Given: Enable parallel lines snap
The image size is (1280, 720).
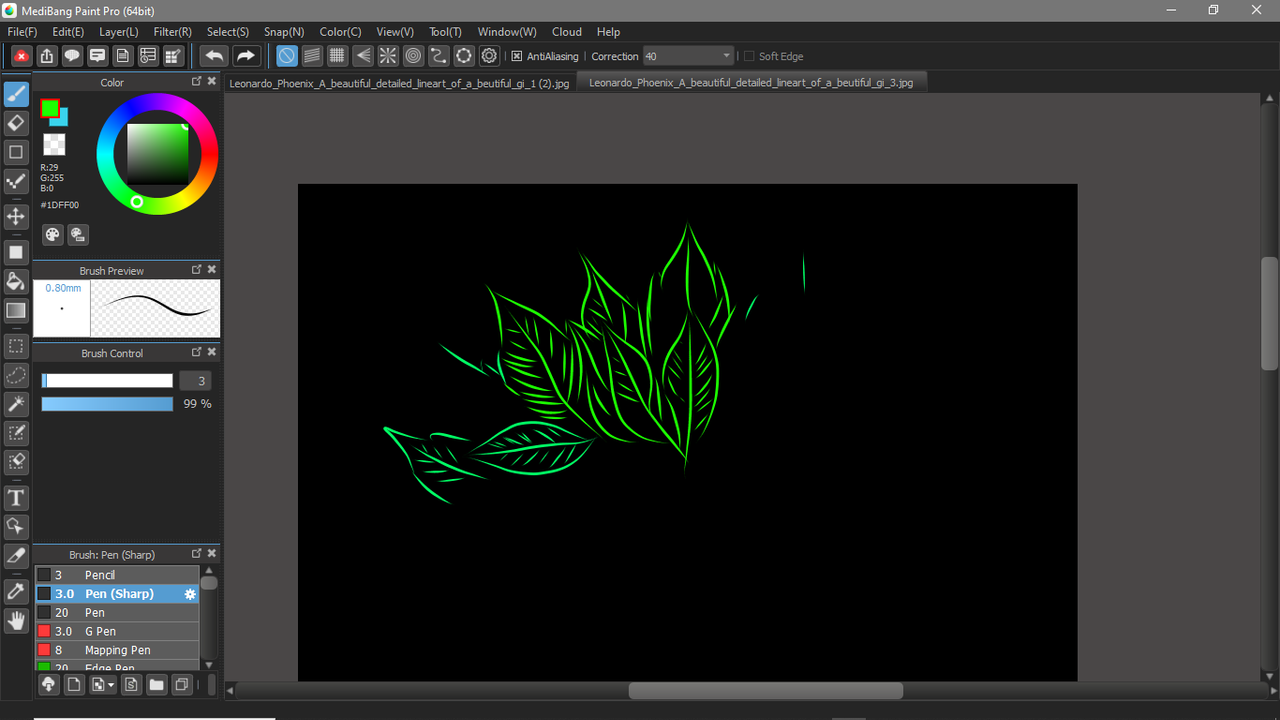Looking at the screenshot, I should 312,56.
